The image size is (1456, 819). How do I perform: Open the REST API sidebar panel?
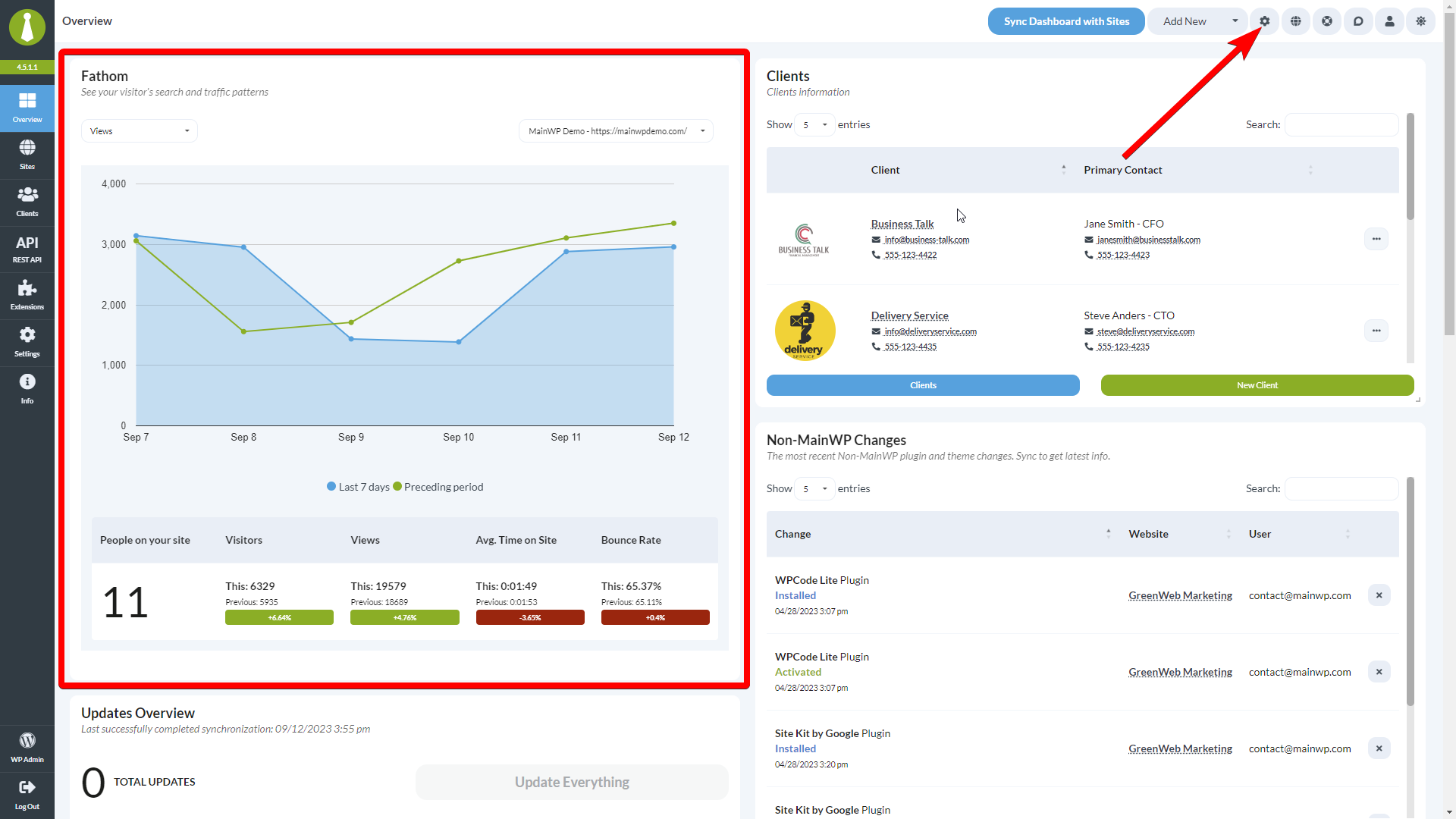(x=27, y=249)
